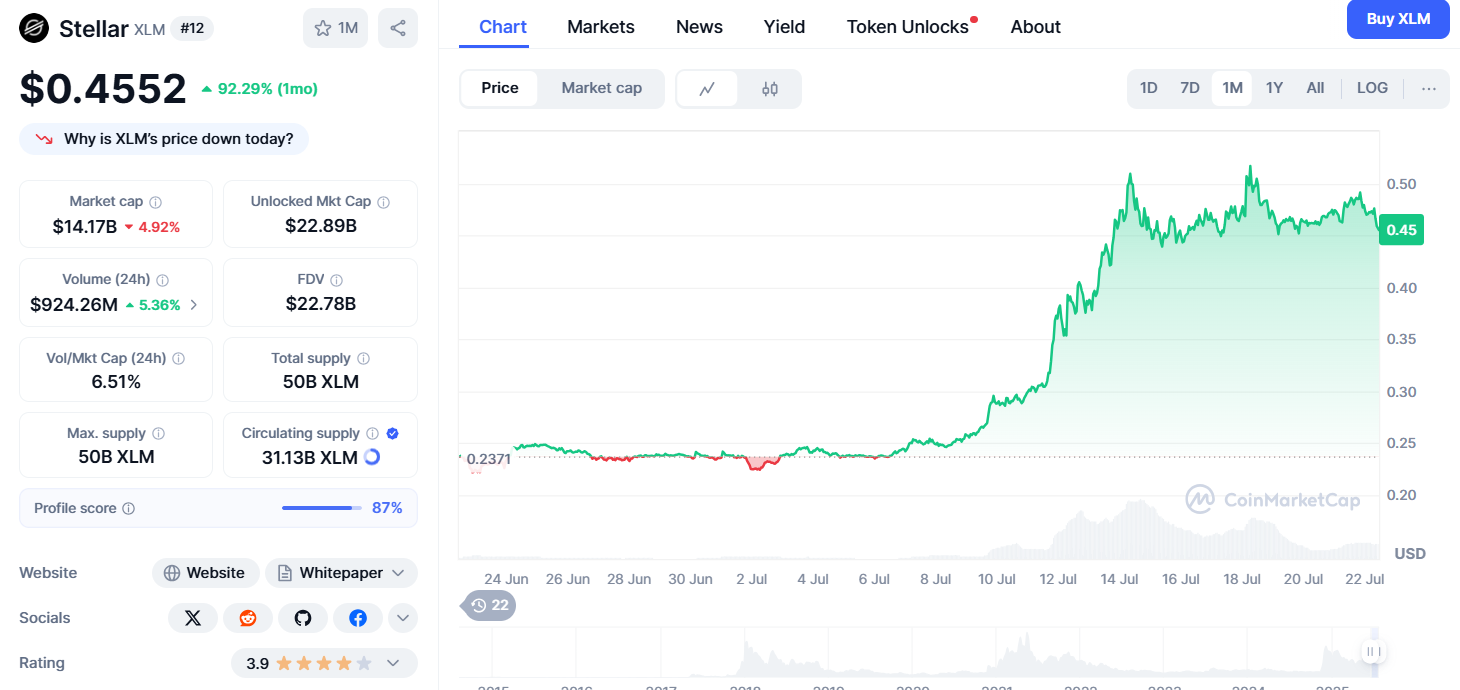The width and height of the screenshot is (1460, 690).
Task: Click the FDV info icon
Action: 337,281
